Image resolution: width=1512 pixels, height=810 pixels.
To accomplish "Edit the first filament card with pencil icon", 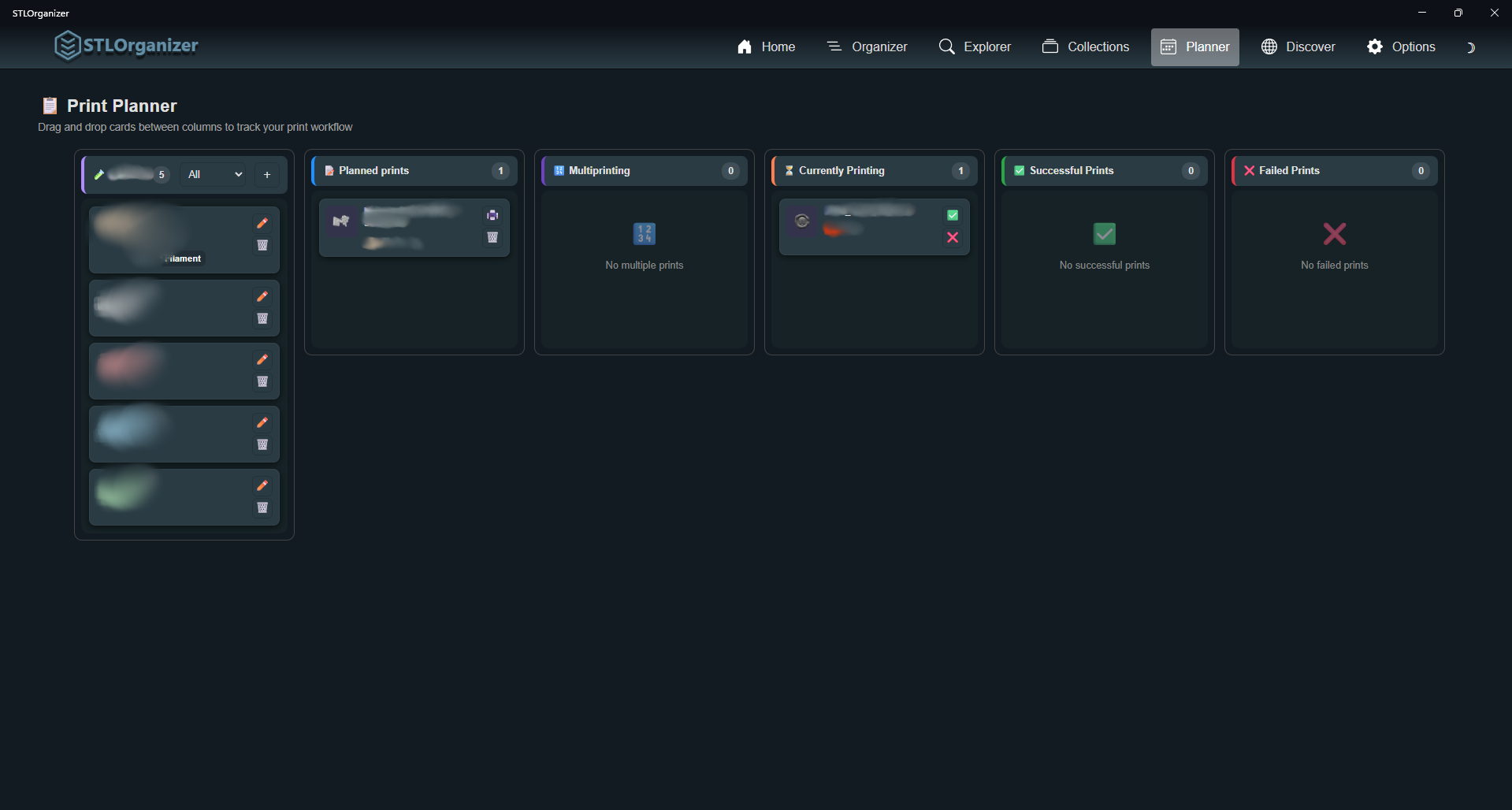I will 262,223.
